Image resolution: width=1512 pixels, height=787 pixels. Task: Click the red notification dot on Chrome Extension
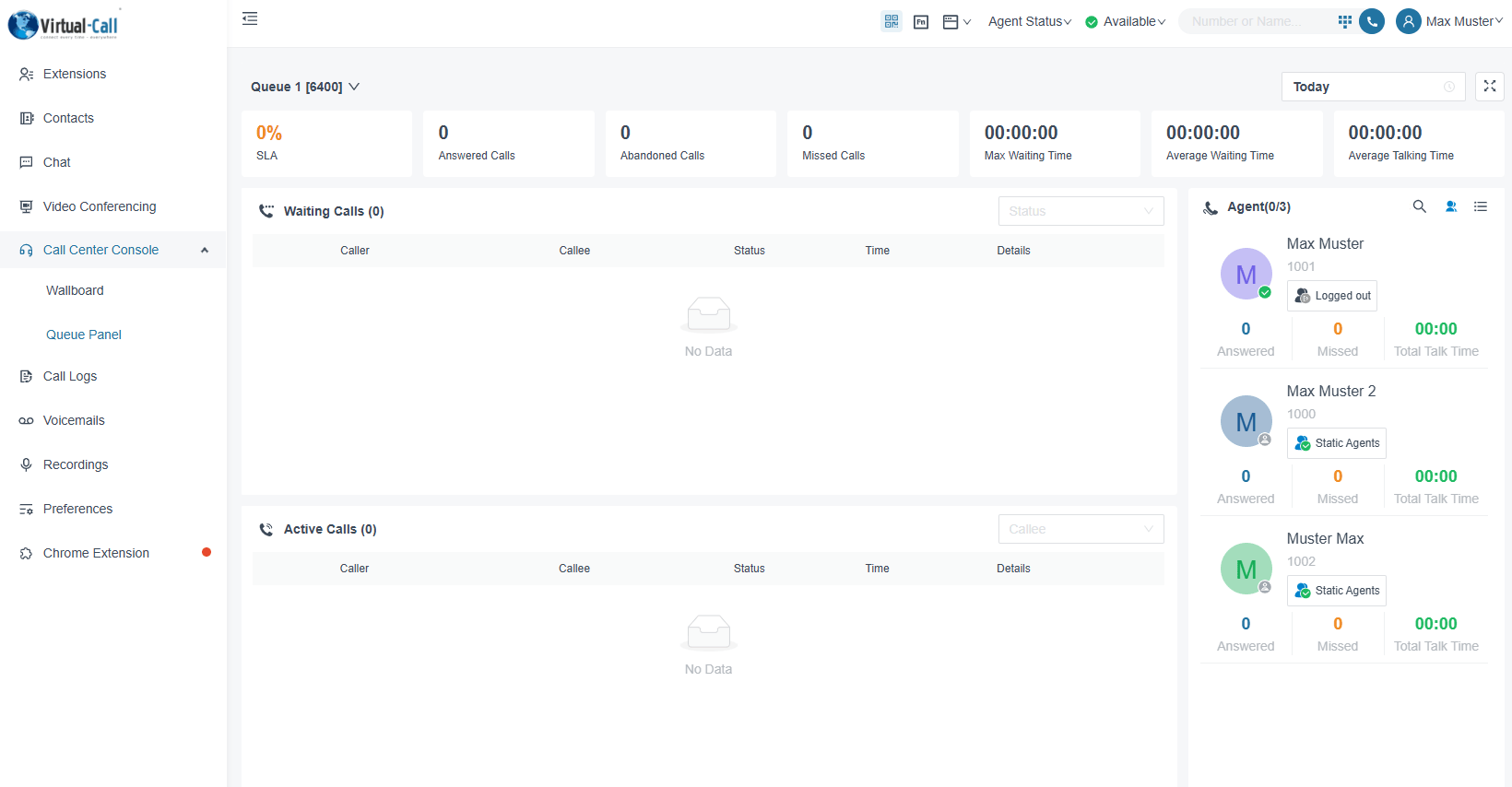point(207,552)
